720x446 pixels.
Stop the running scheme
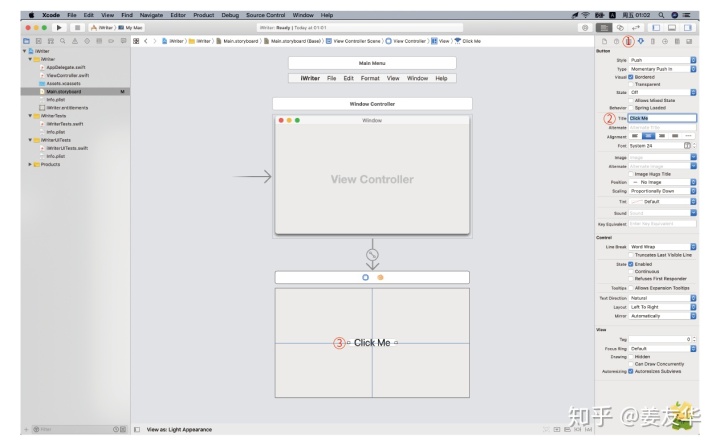[77, 28]
